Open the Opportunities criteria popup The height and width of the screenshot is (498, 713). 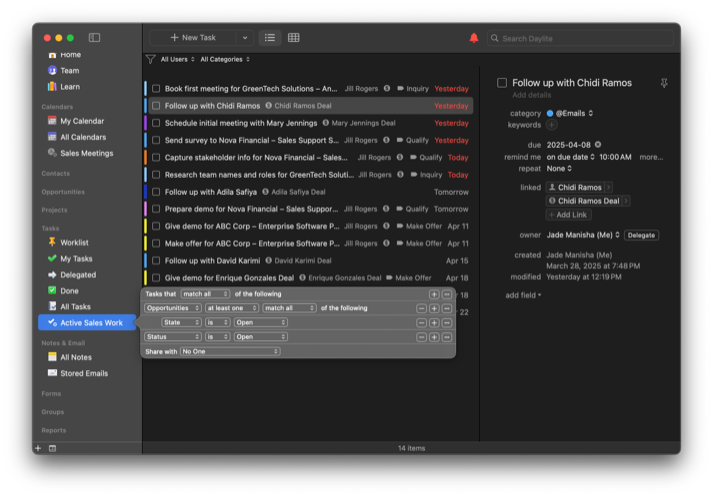(x=173, y=308)
